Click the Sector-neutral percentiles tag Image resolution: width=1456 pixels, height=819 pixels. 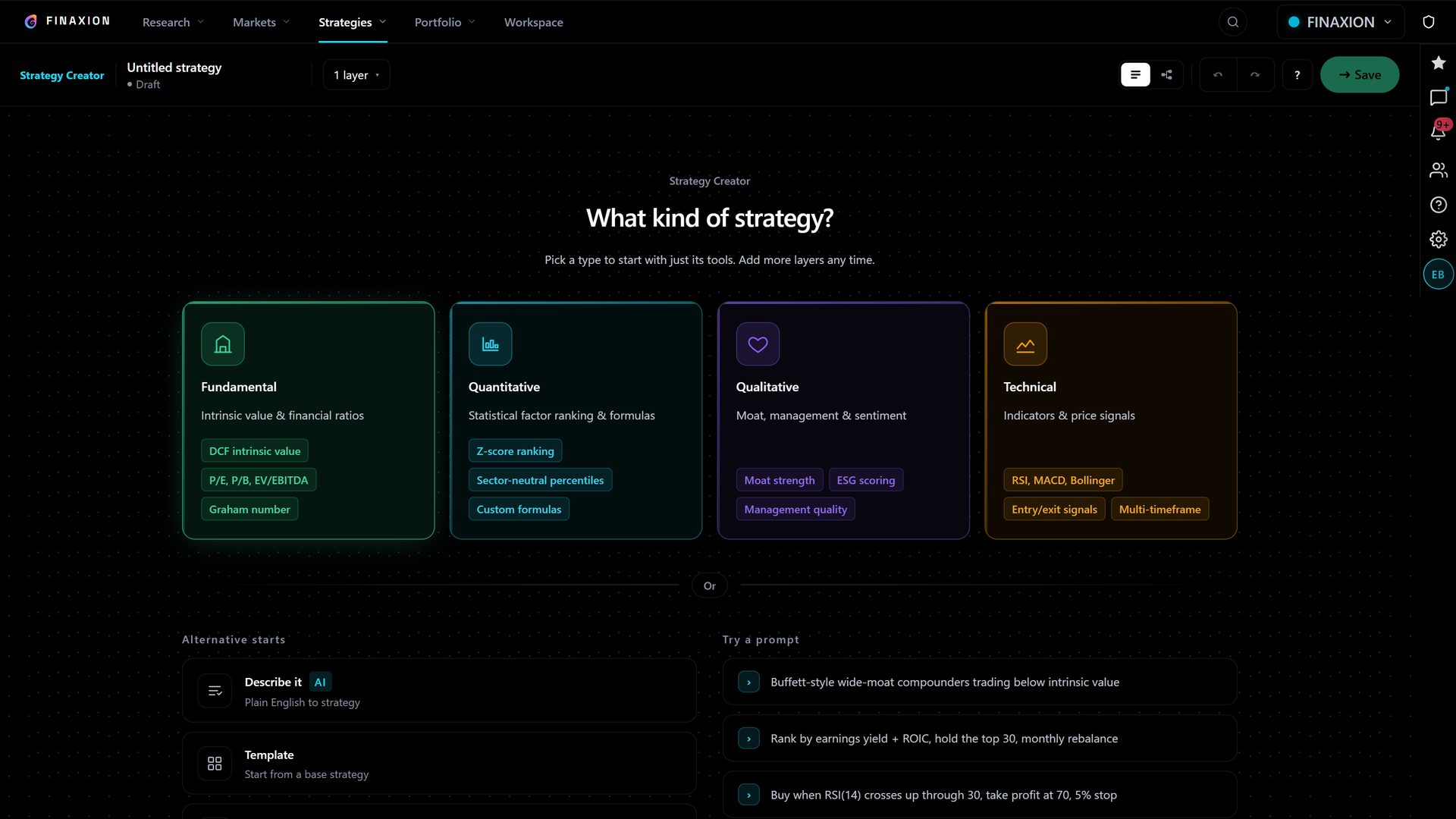click(541, 480)
